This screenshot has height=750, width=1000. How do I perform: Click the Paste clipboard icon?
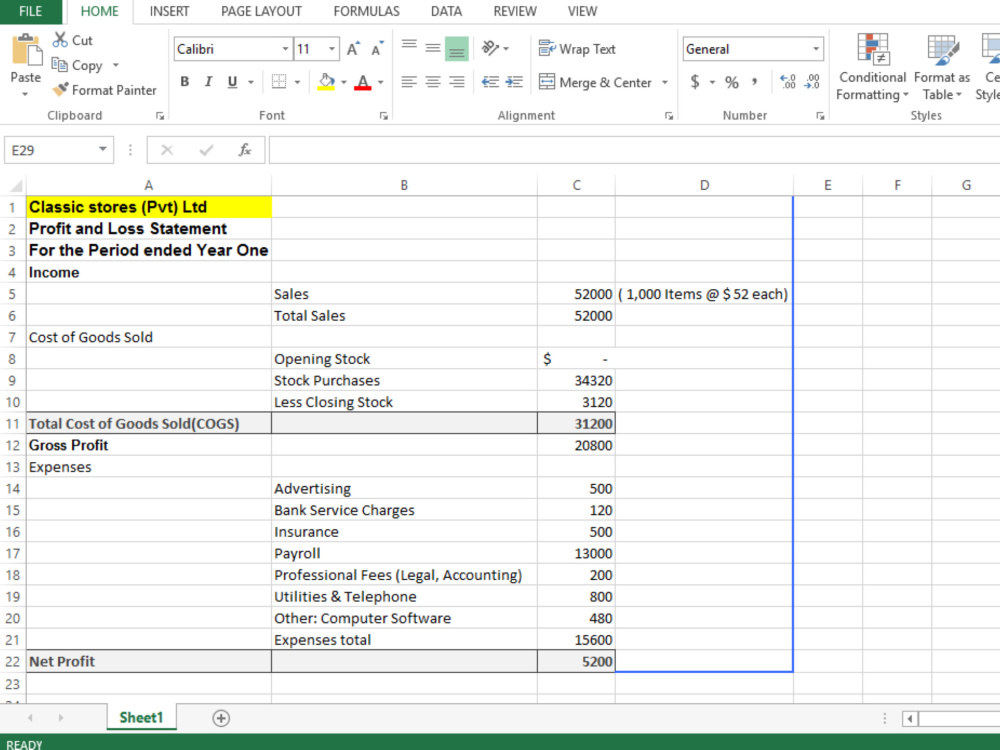(x=26, y=50)
